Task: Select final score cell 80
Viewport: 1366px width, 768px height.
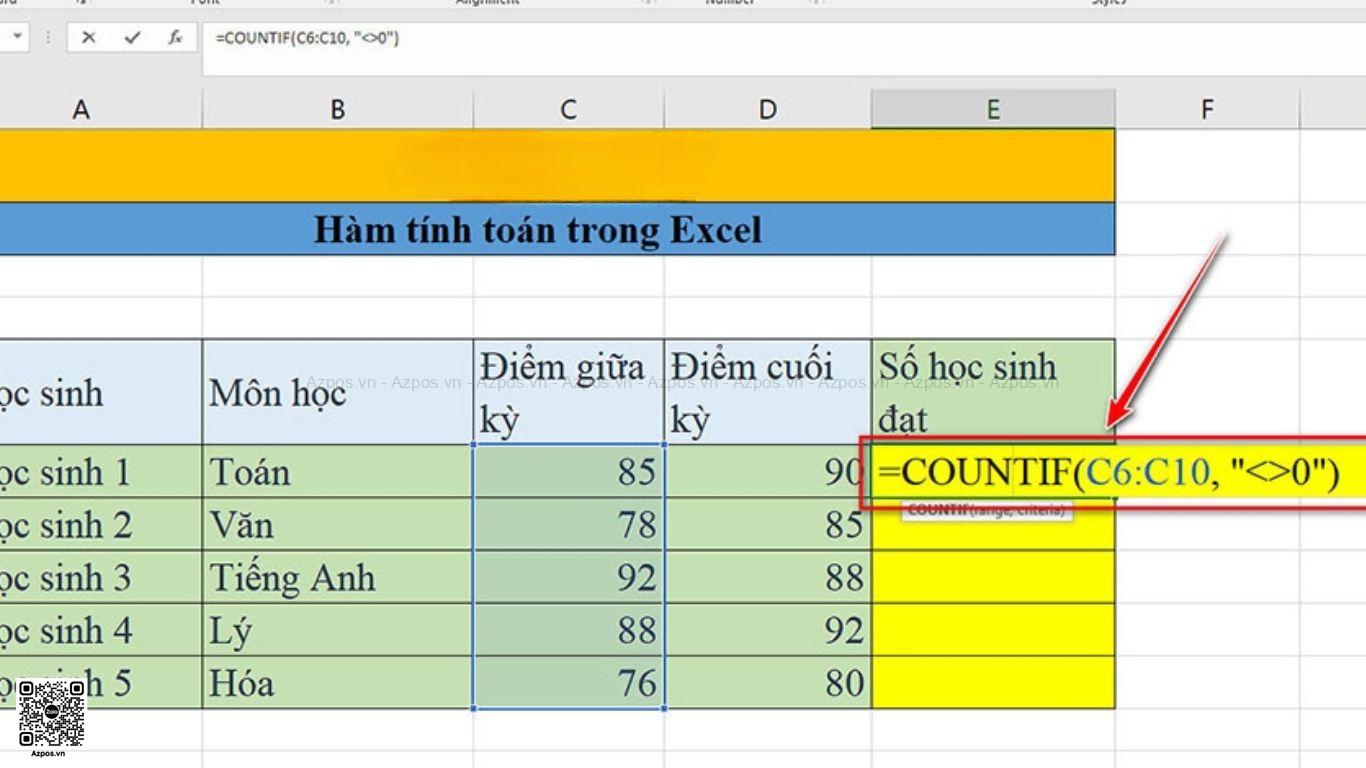Action: click(x=767, y=683)
